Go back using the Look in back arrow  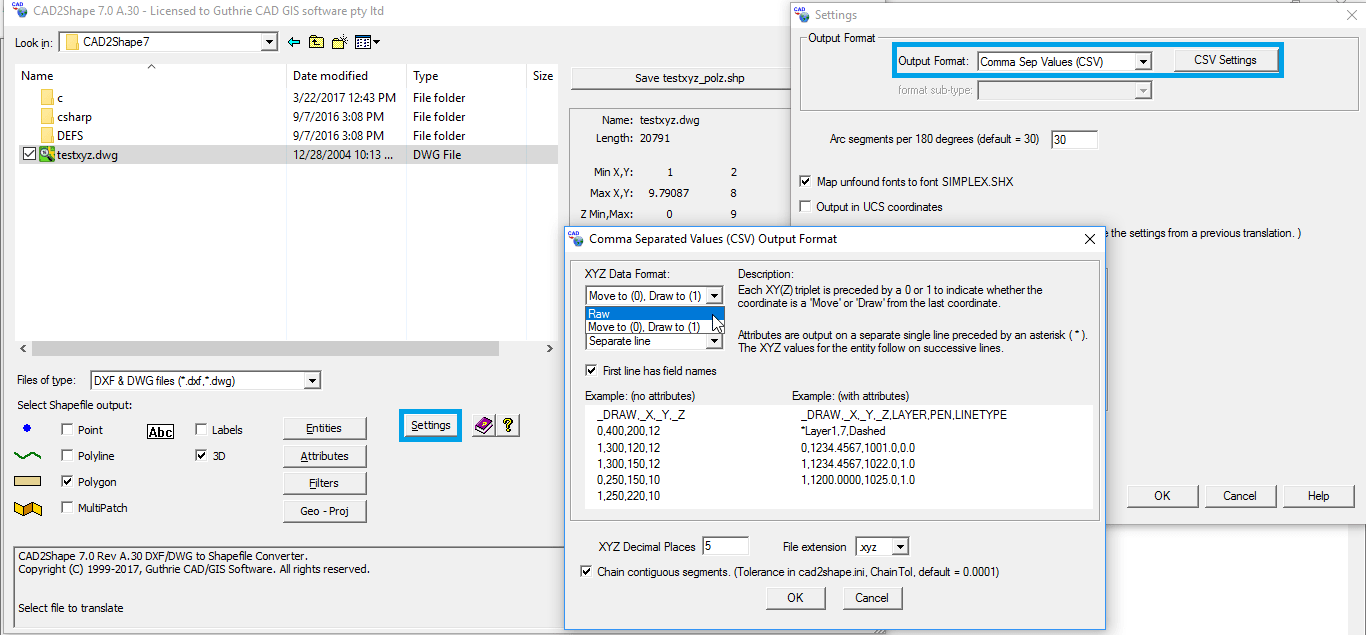click(293, 42)
